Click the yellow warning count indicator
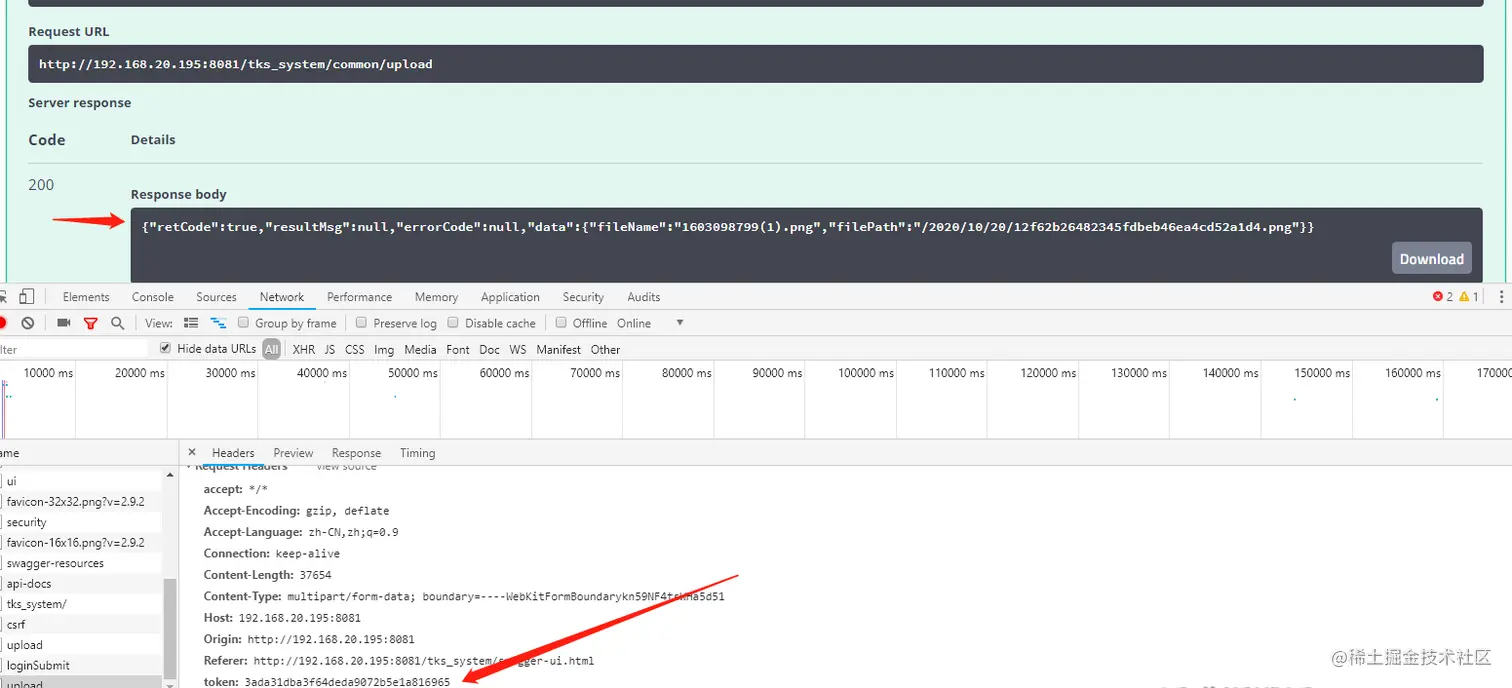1512x688 pixels. (x=1469, y=297)
